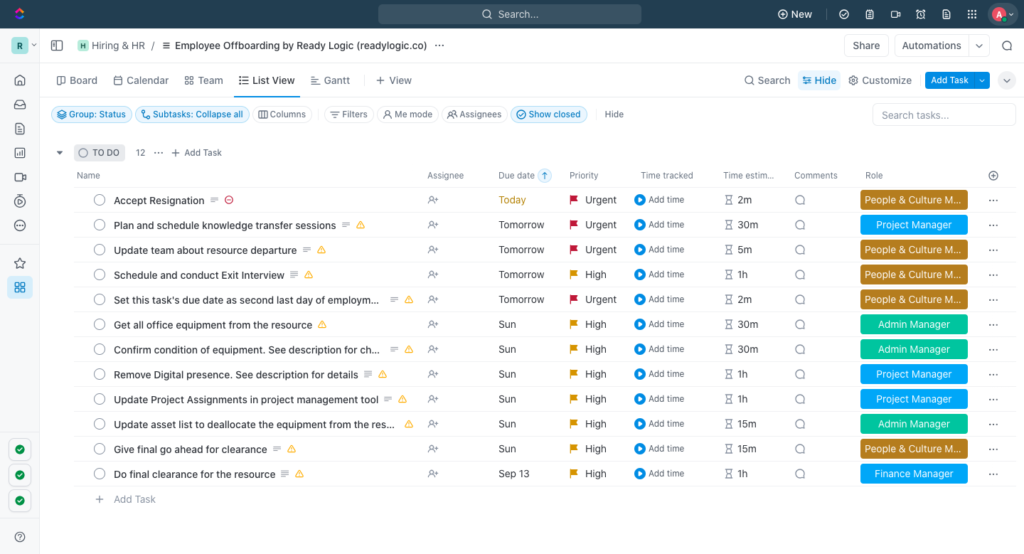Open Inbox from the left sidebar
Viewport: 1024px width, 554px height.
tap(20, 105)
